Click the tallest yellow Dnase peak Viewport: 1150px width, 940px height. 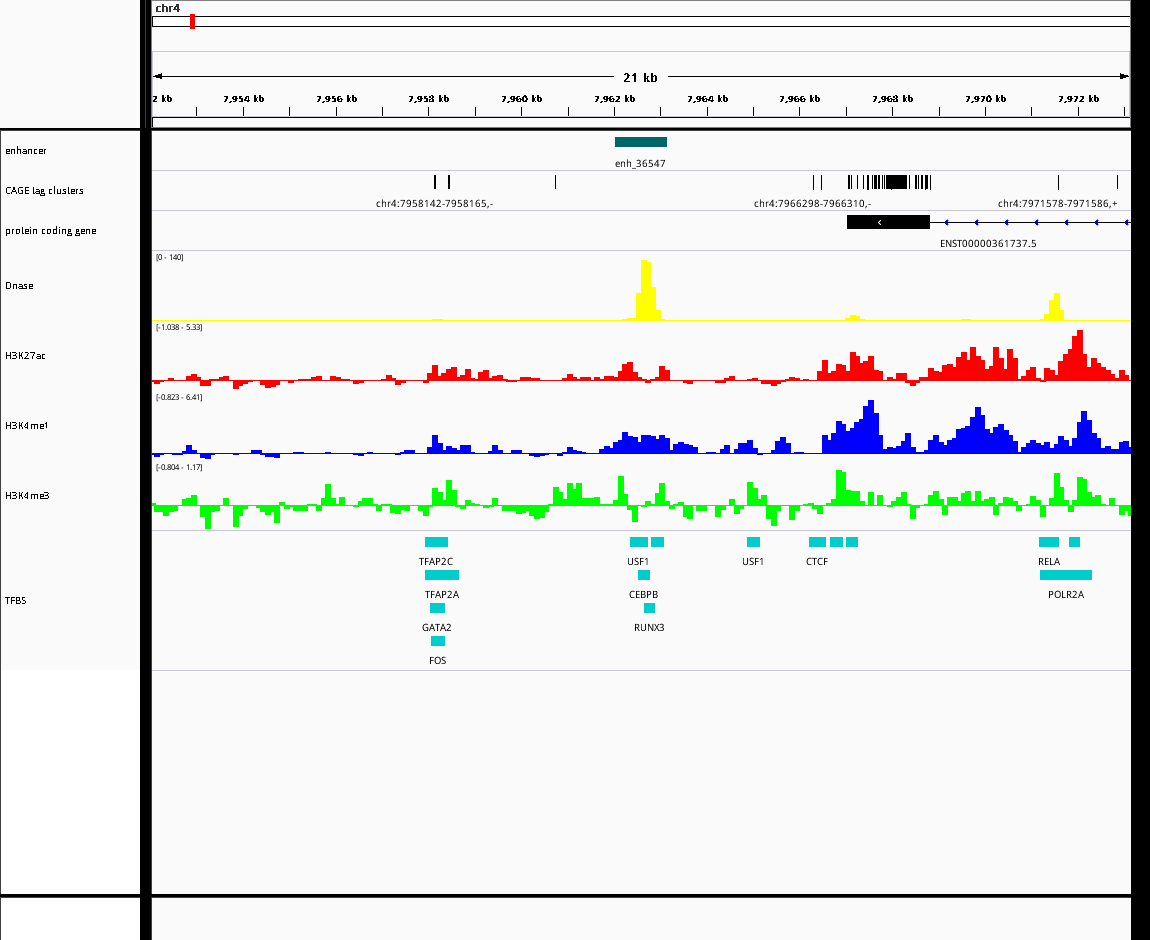coord(645,290)
